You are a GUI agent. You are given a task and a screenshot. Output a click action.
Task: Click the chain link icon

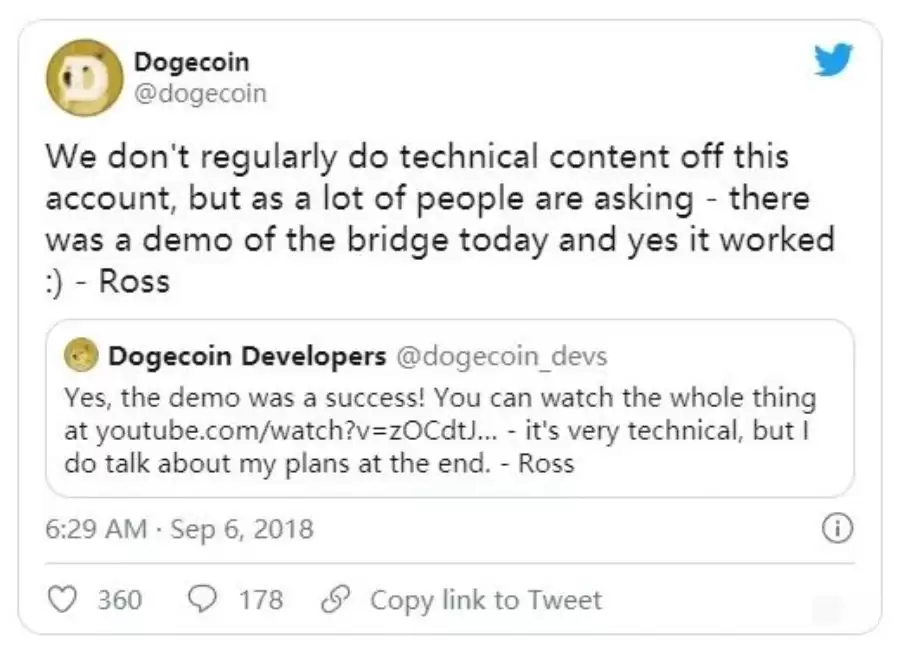click(332, 600)
